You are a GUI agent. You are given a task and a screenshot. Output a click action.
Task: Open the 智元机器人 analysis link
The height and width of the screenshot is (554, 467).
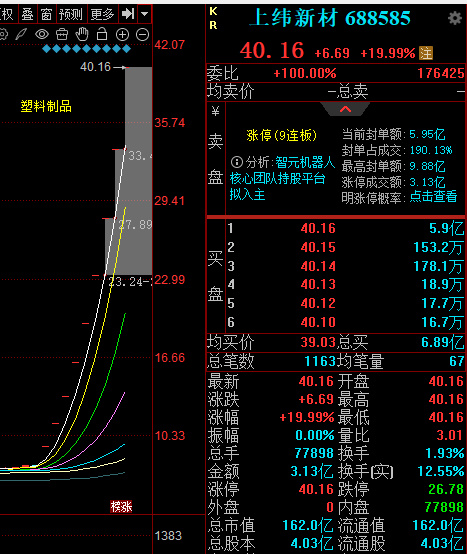(305, 162)
